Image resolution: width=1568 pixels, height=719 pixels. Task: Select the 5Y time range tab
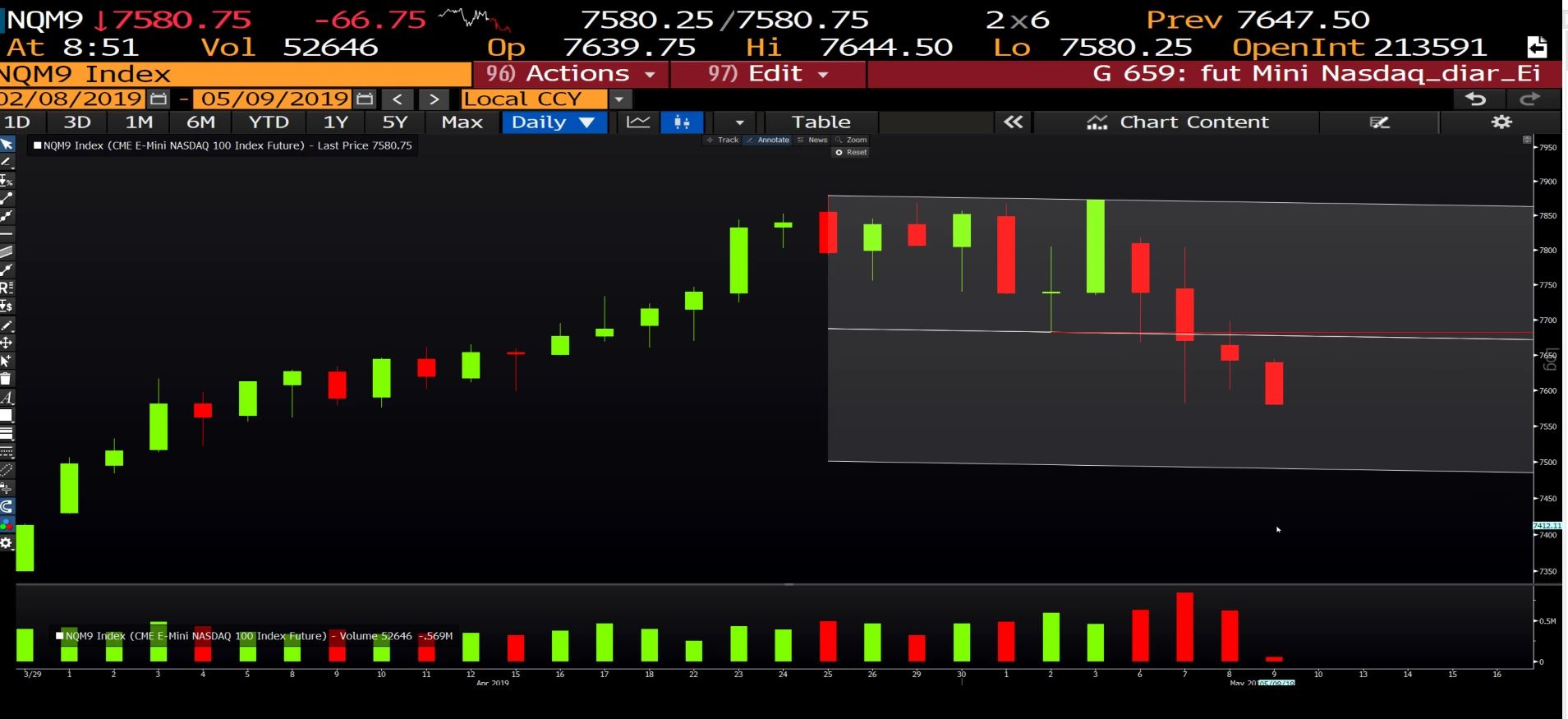tap(395, 122)
